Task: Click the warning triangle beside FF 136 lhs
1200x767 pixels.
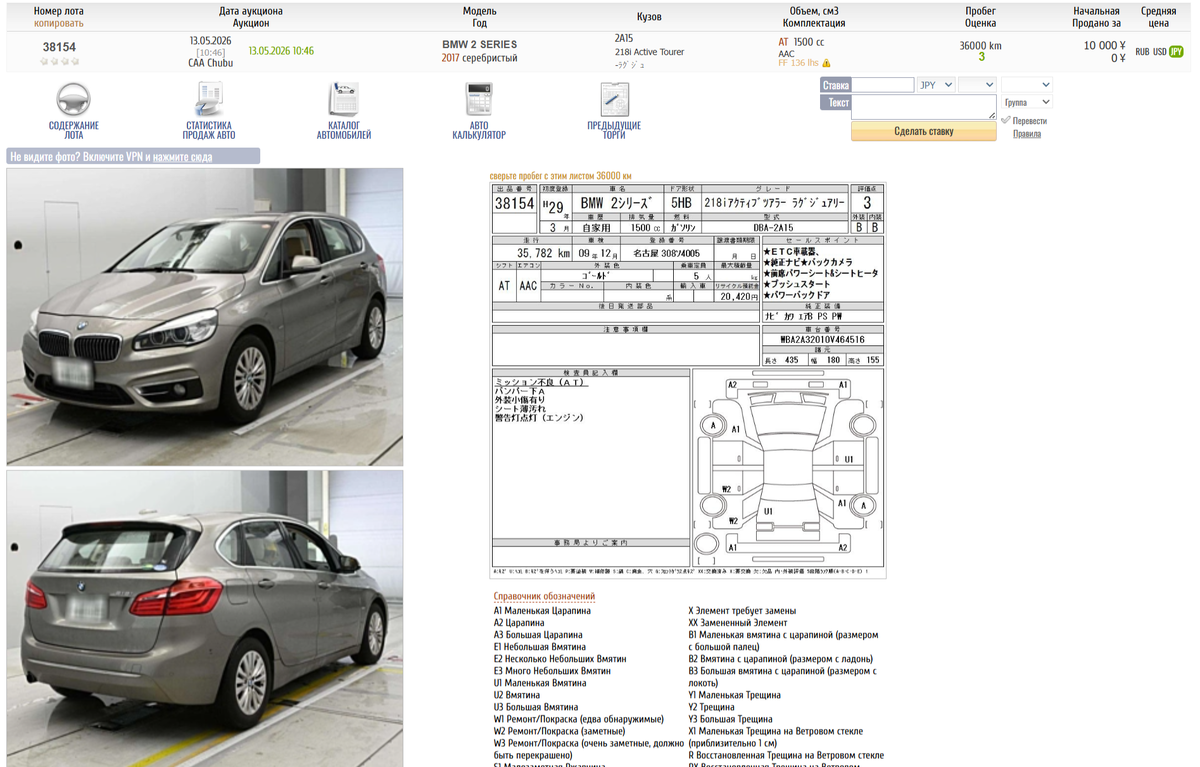Action: (826, 63)
